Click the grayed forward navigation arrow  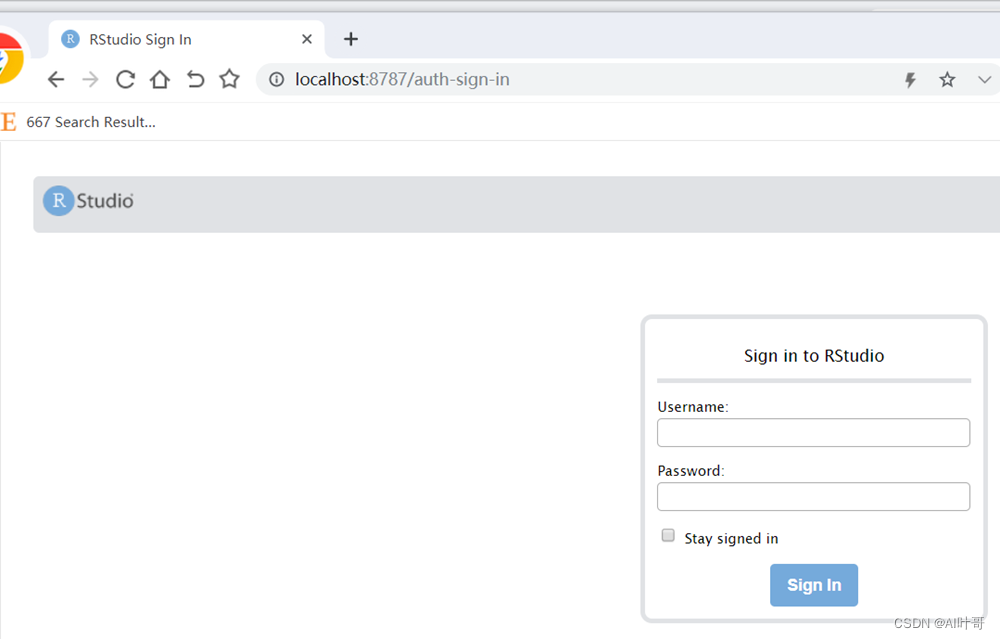pyautogui.click(x=90, y=79)
